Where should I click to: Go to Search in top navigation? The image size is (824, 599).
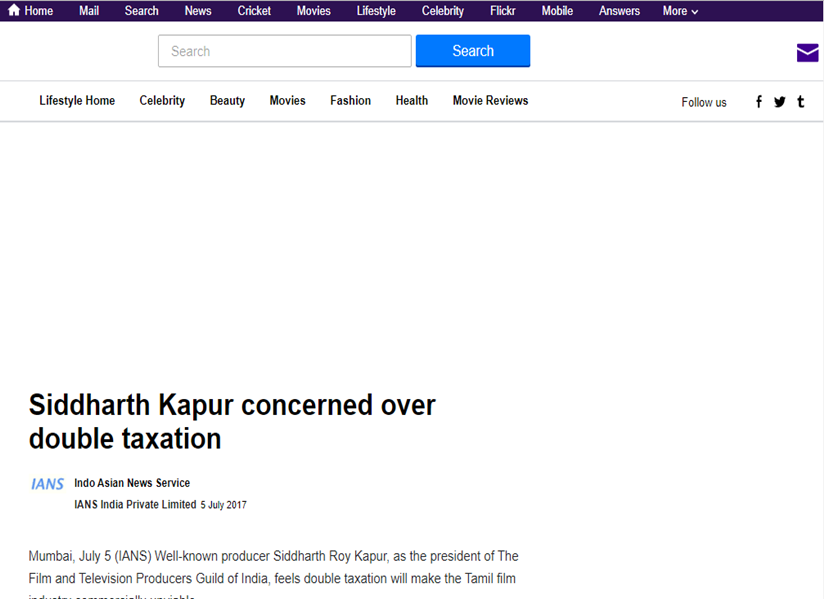(141, 11)
